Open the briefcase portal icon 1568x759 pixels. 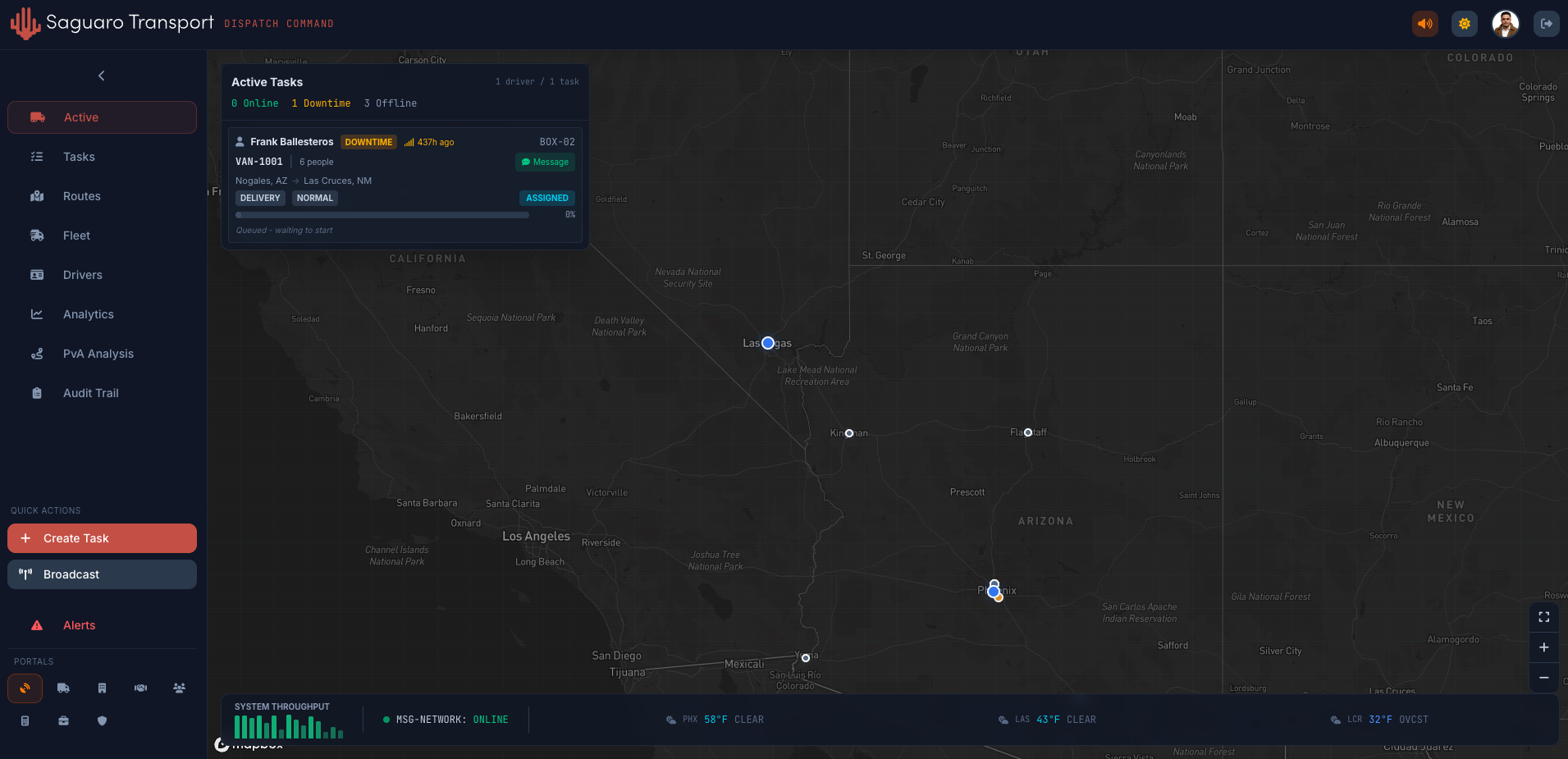(x=63, y=721)
